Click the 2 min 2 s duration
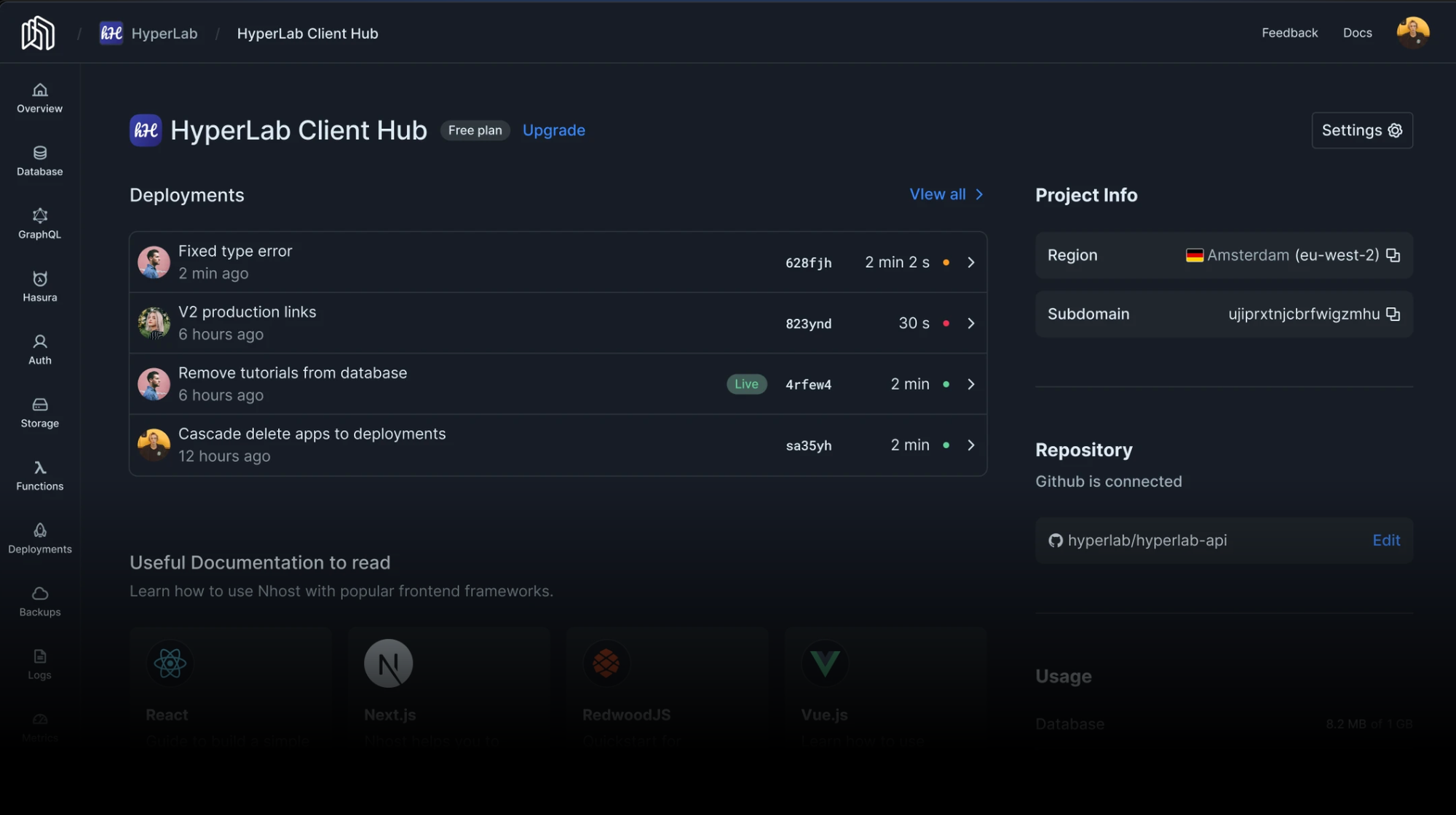The image size is (1456, 815). [897, 263]
